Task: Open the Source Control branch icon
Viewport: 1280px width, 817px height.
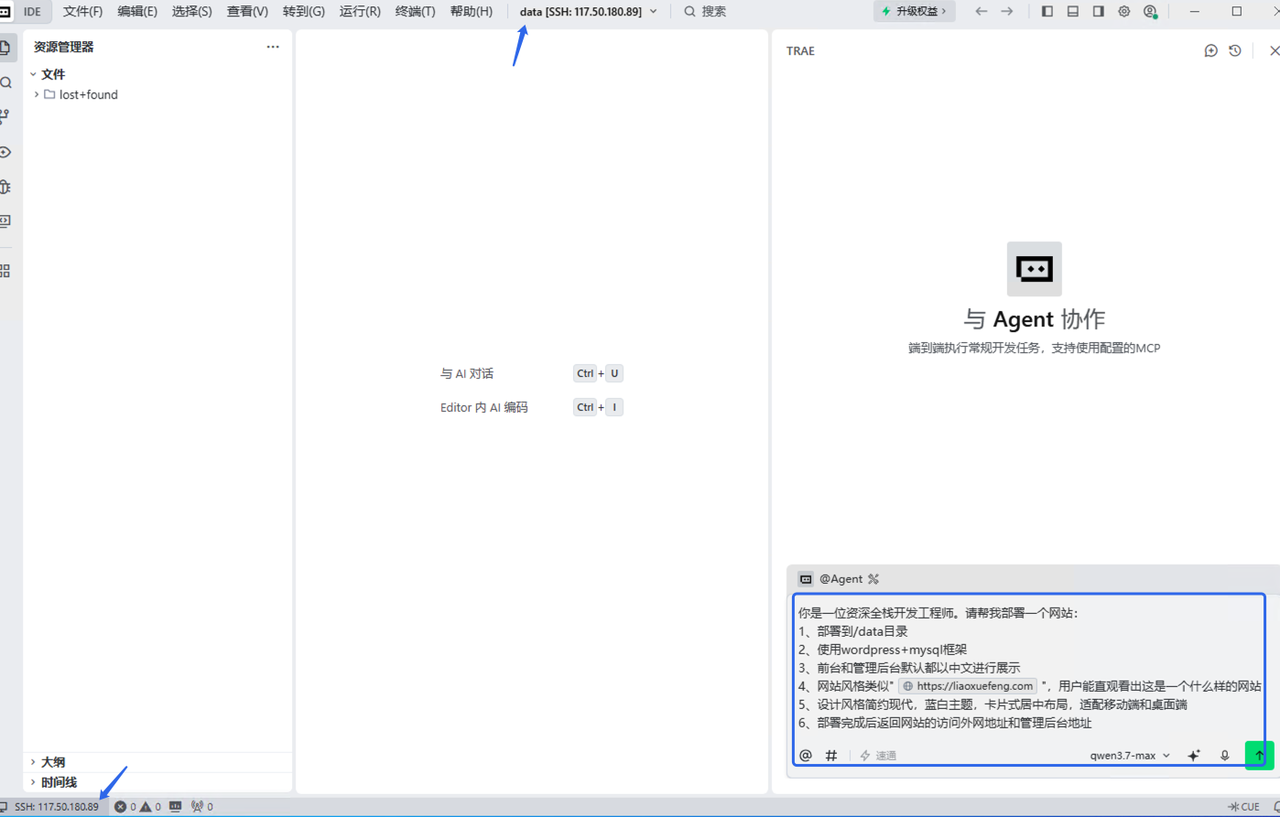Action: click(5, 117)
